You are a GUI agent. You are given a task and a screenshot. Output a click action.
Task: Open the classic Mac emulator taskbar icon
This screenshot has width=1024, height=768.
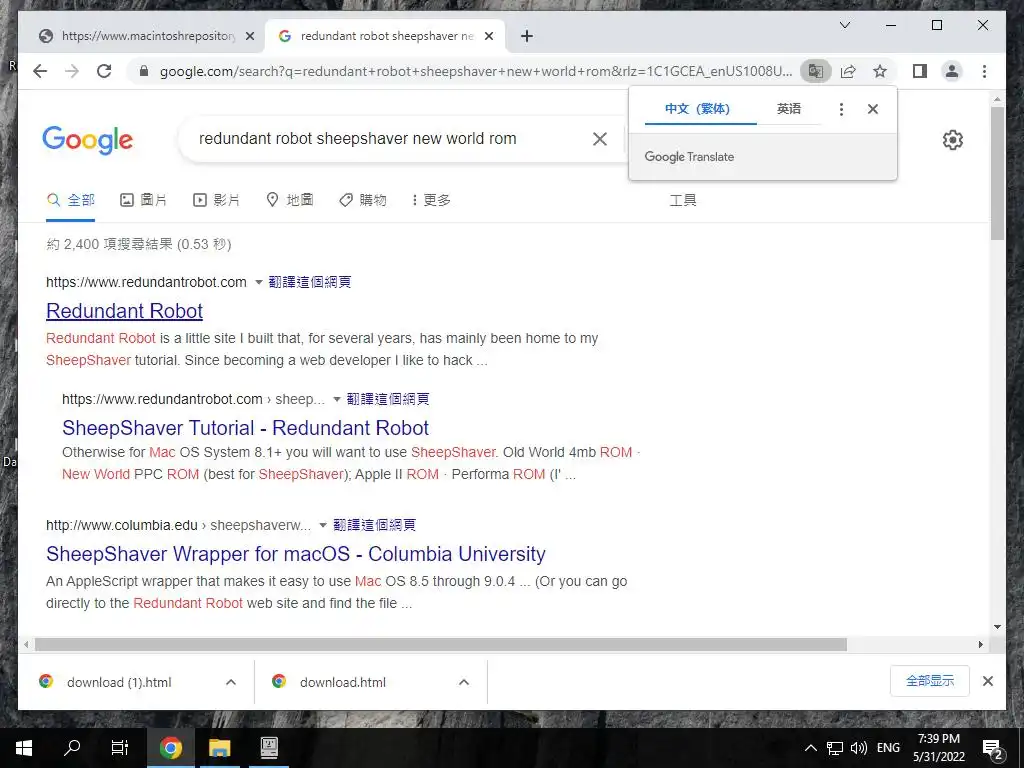[269, 748]
